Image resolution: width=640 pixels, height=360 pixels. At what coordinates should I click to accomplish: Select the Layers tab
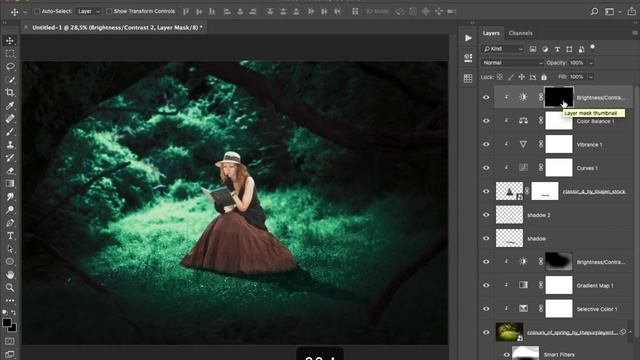point(491,33)
